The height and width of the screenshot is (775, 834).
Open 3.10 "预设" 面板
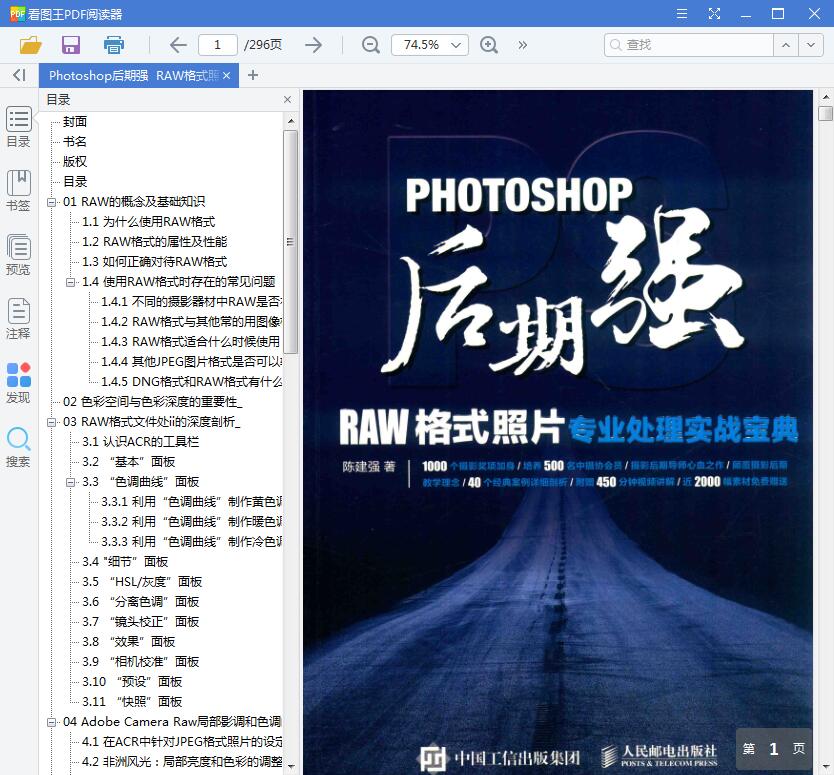coord(132,682)
